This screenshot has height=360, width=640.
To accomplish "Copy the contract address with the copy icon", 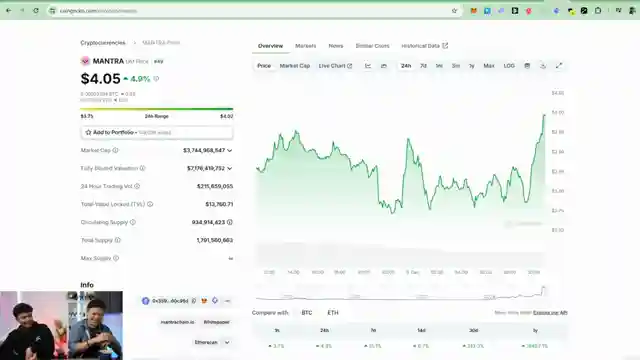I will (x=194, y=301).
